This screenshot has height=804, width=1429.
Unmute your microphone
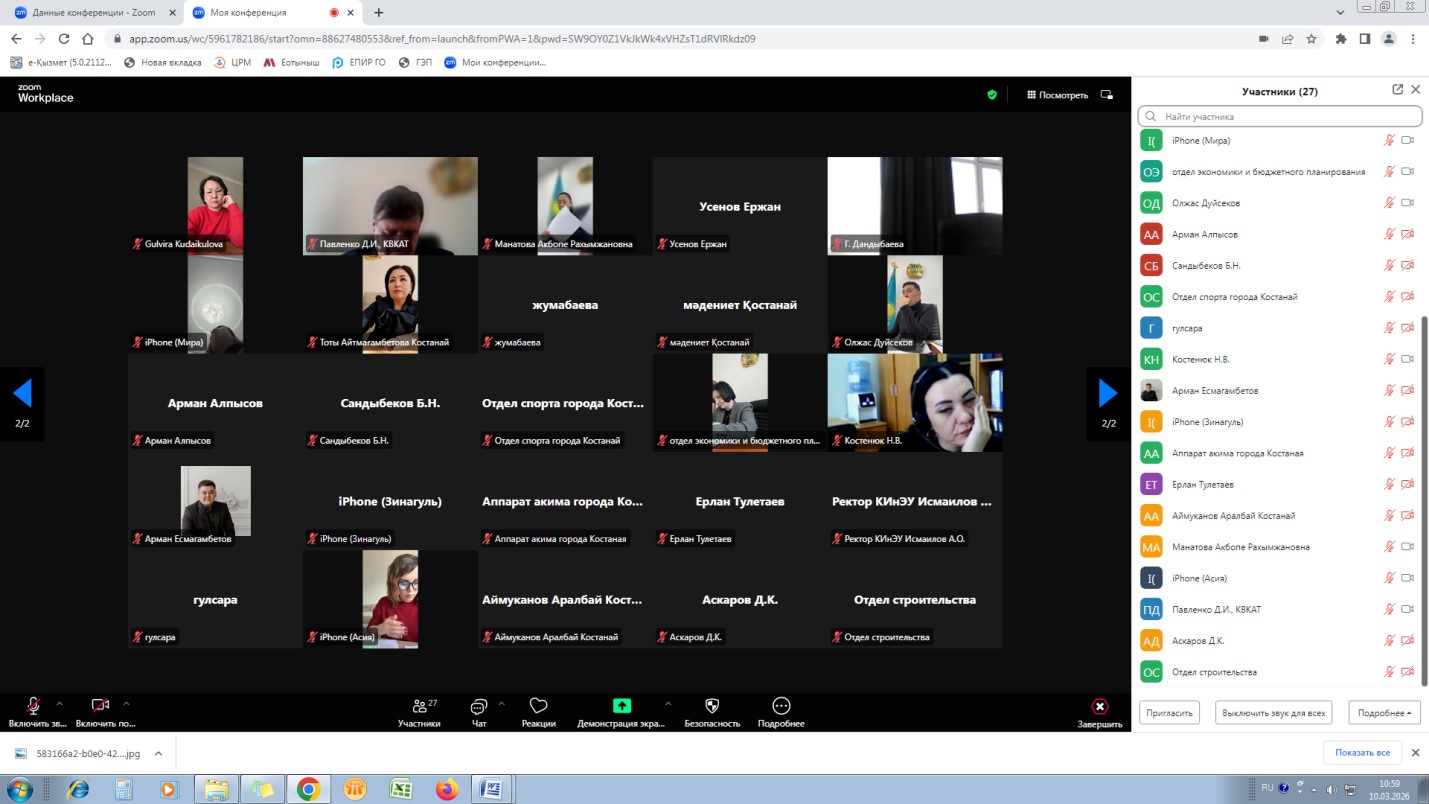33,706
